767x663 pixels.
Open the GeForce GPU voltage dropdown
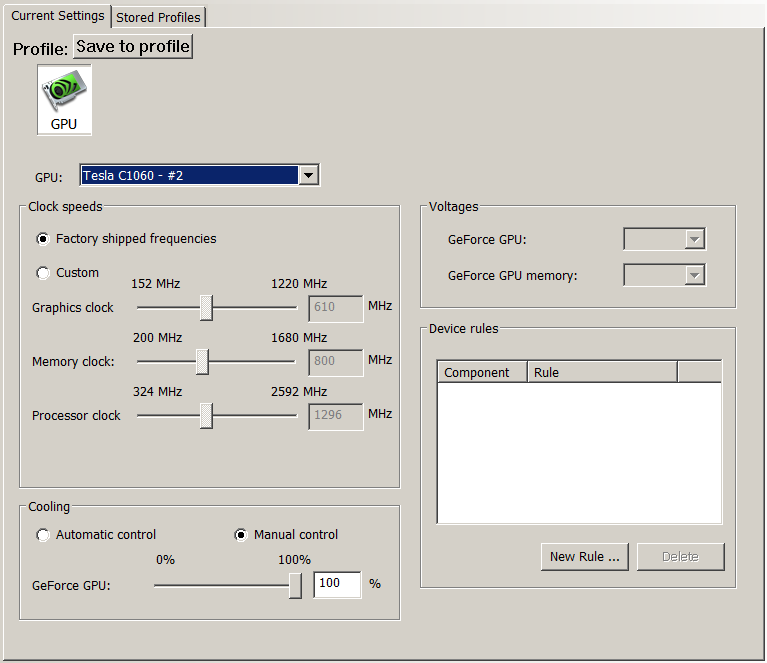click(x=664, y=239)
